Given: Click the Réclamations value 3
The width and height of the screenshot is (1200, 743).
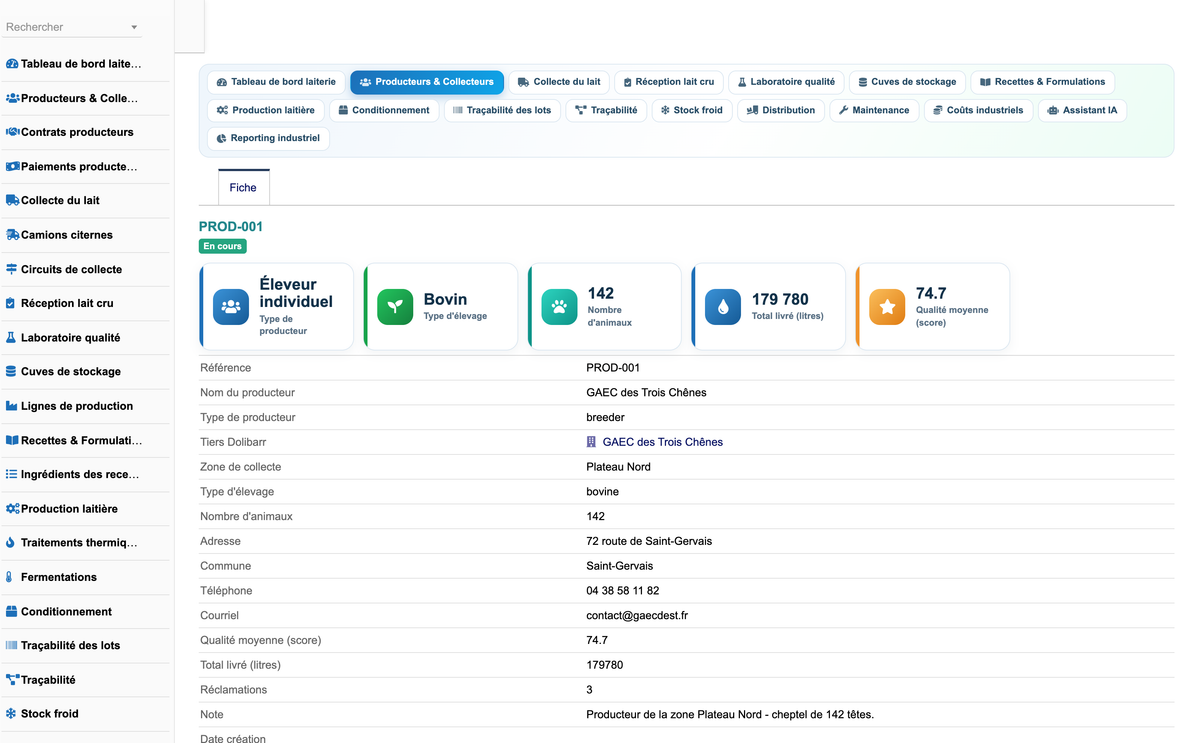Looking at the screenshot, I should tap(589, 690).
